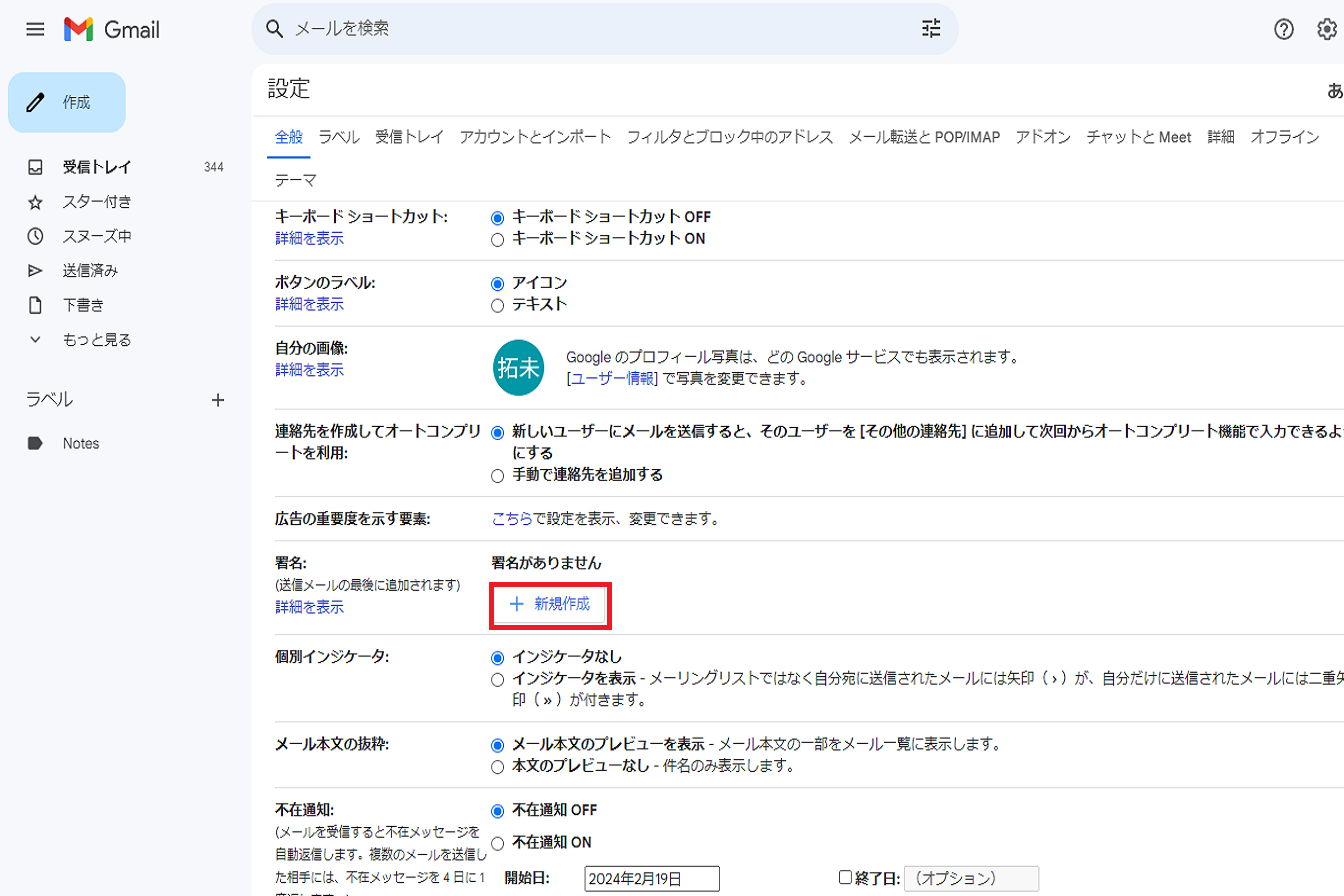Enable 不在通知 ON radio button
This screenshot has width=1344, height=896.
tap(497, 842)
